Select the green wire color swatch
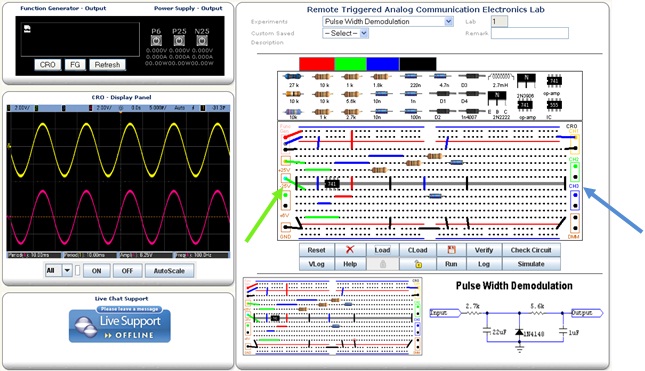This screenshot has width=645, height=371. 350,64
